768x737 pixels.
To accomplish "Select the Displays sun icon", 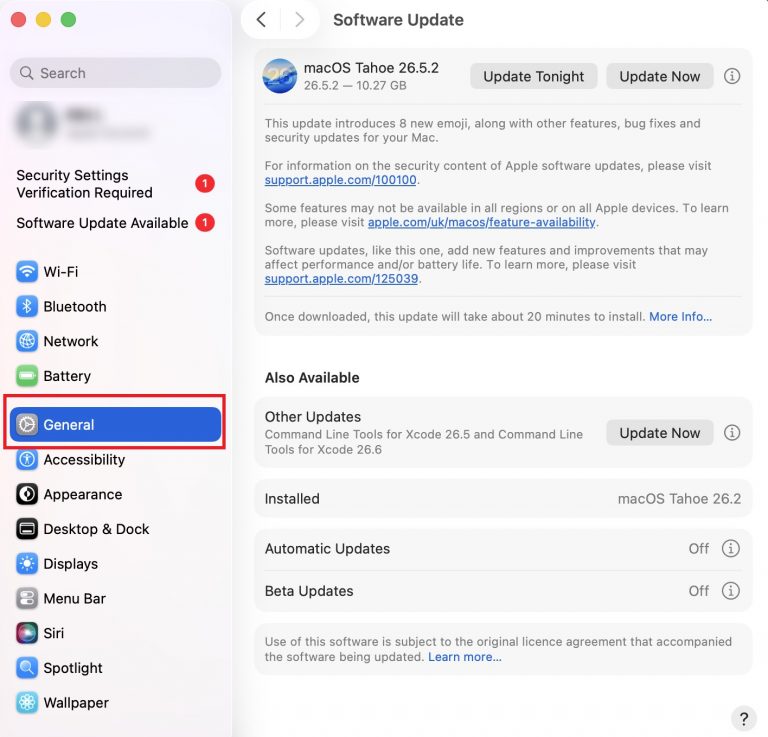I will coord(27,564).
